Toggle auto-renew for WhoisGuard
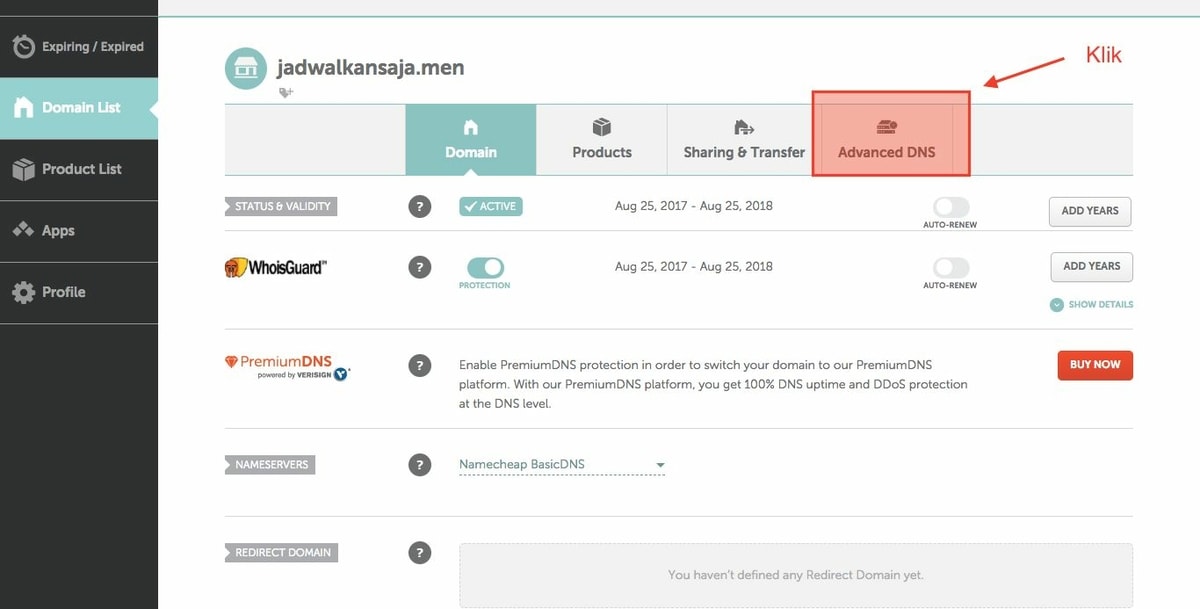 click(x=951, y=268)
